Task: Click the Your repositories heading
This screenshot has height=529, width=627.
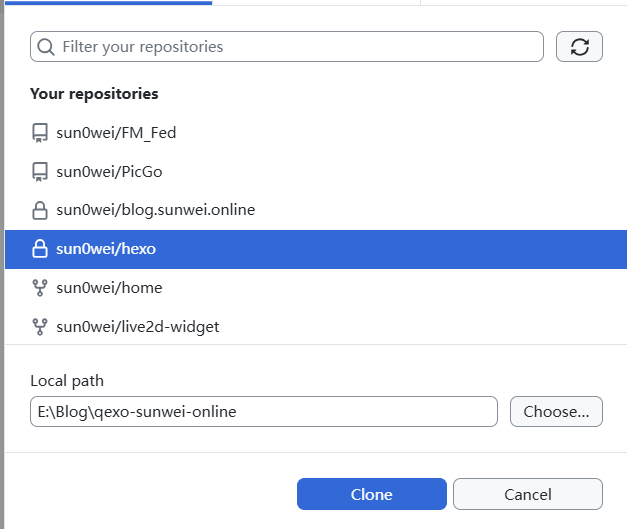Action: [94, 94]
